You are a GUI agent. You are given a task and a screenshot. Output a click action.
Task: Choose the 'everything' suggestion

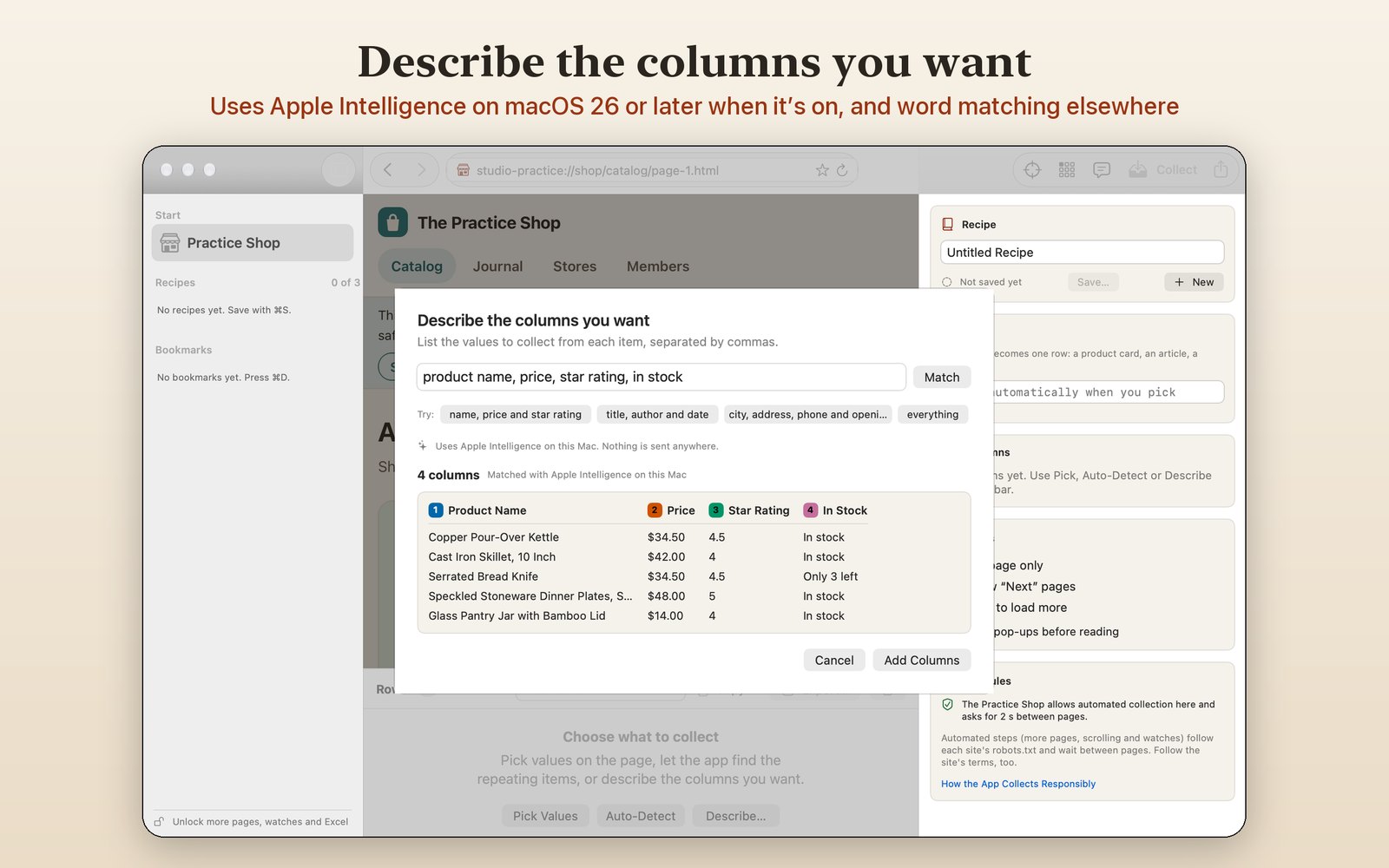[x=932, y=415]
